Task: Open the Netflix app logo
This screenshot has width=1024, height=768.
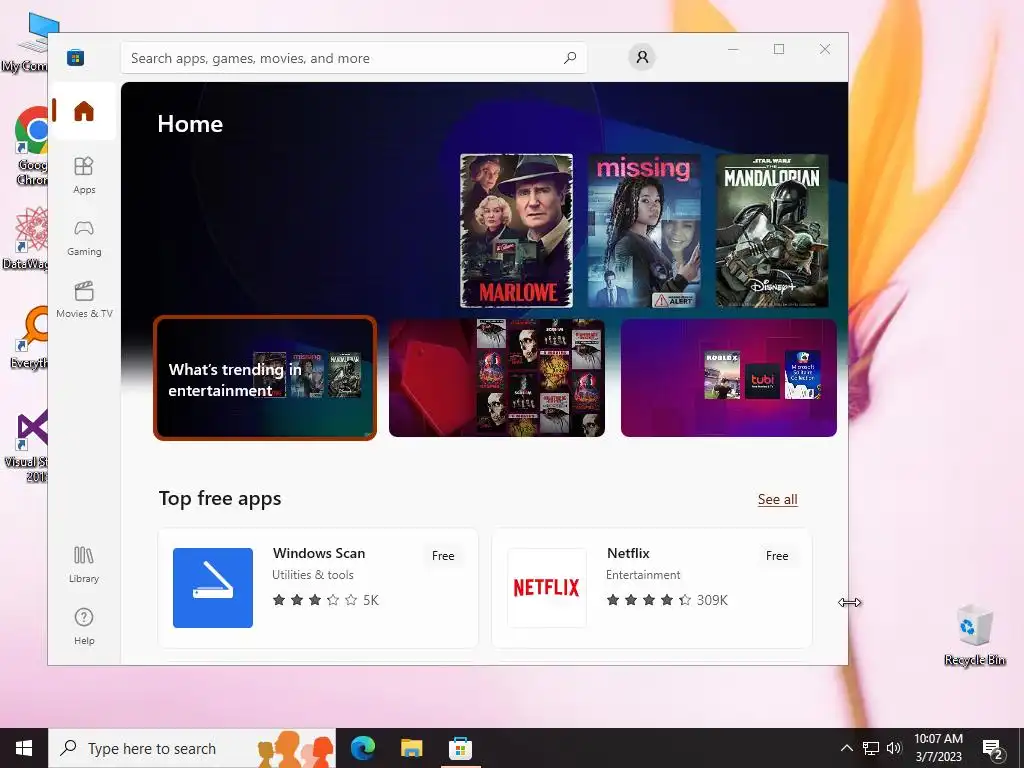Action: pyautogui.click(x=547, y=588)
